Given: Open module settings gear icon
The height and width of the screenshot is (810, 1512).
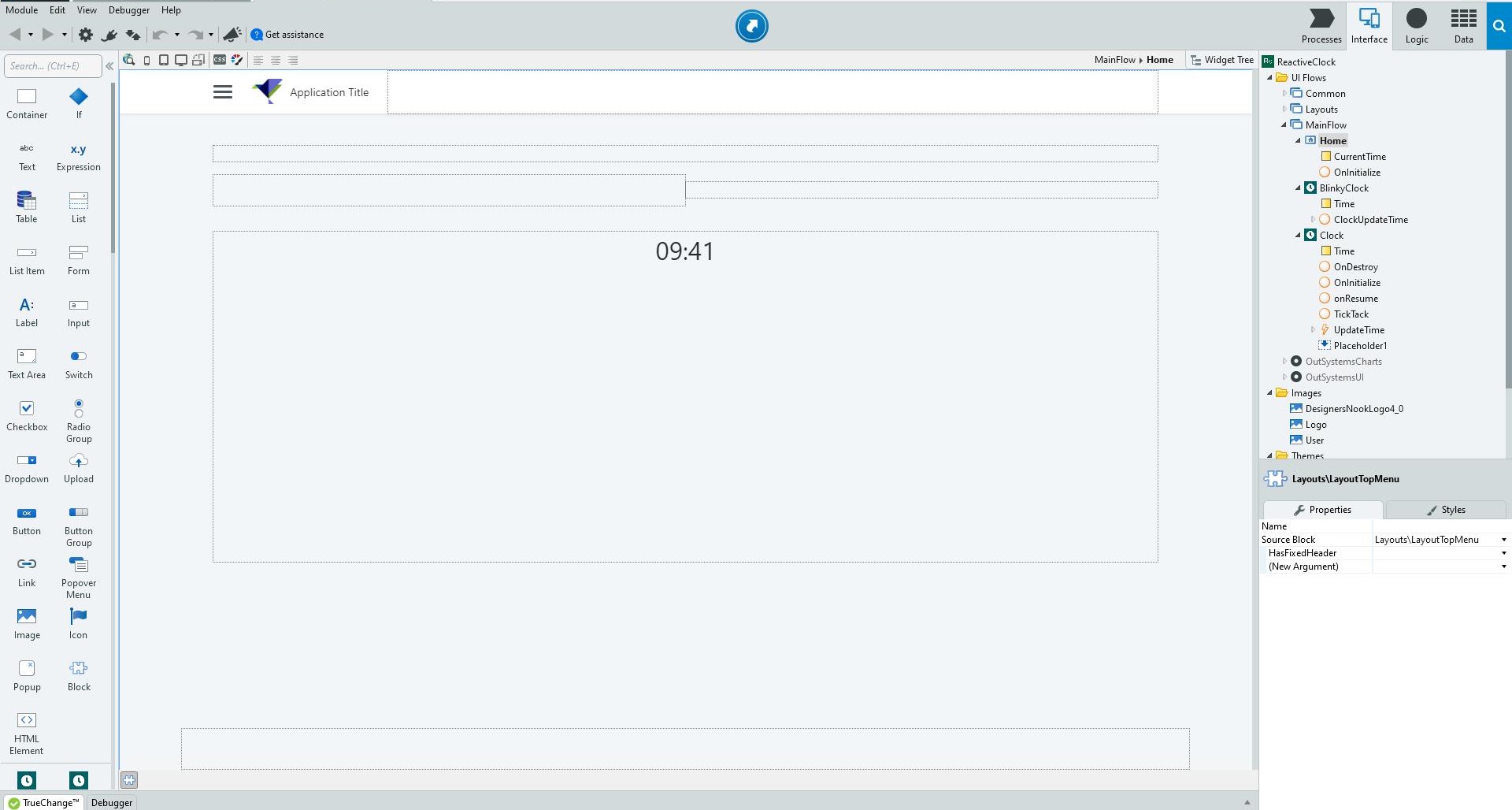Looking at the screenshot, I should pyautogui.click(x=86, y=35).
